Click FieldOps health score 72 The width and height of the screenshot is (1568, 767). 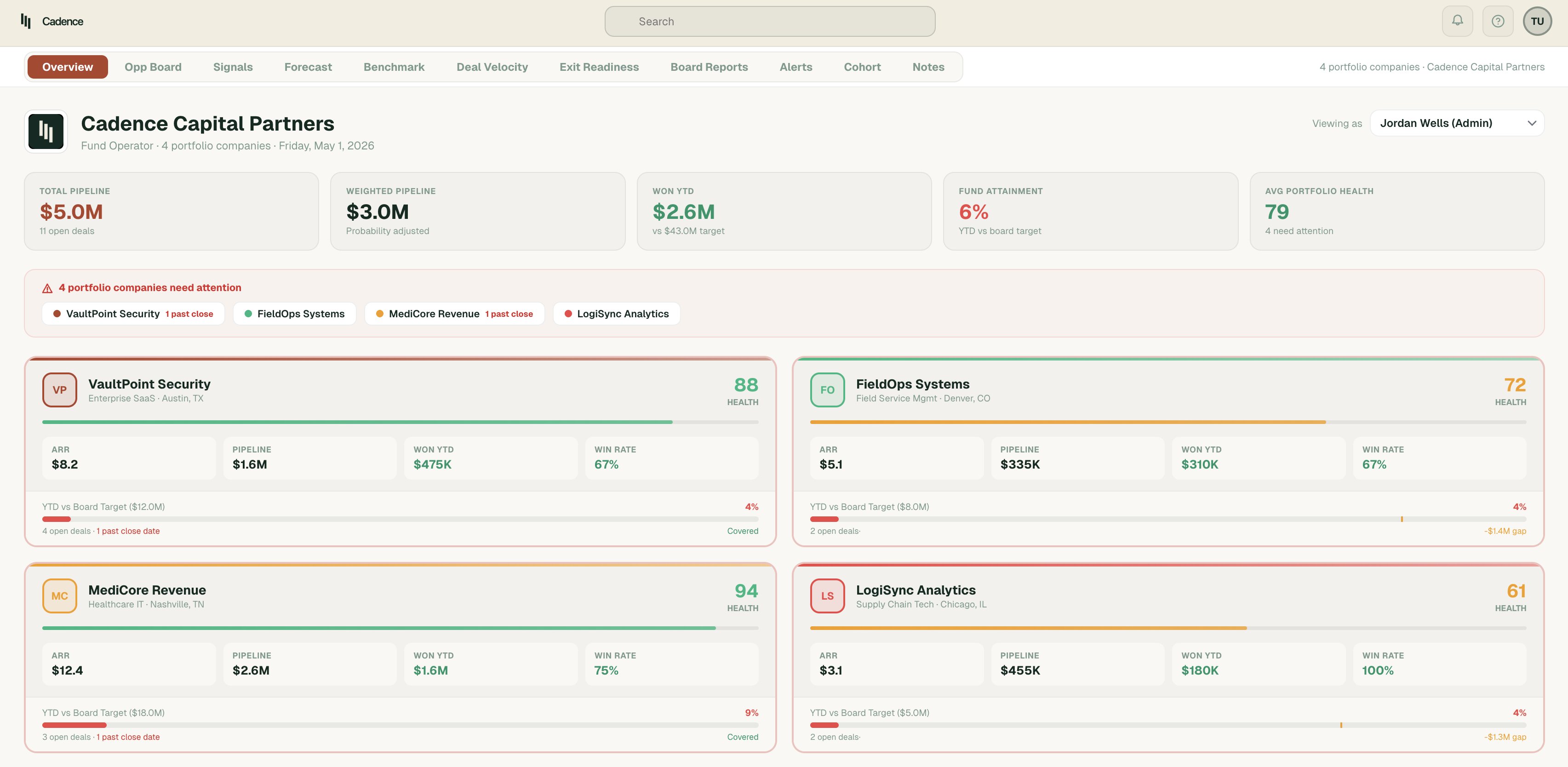coord(1515,385)
